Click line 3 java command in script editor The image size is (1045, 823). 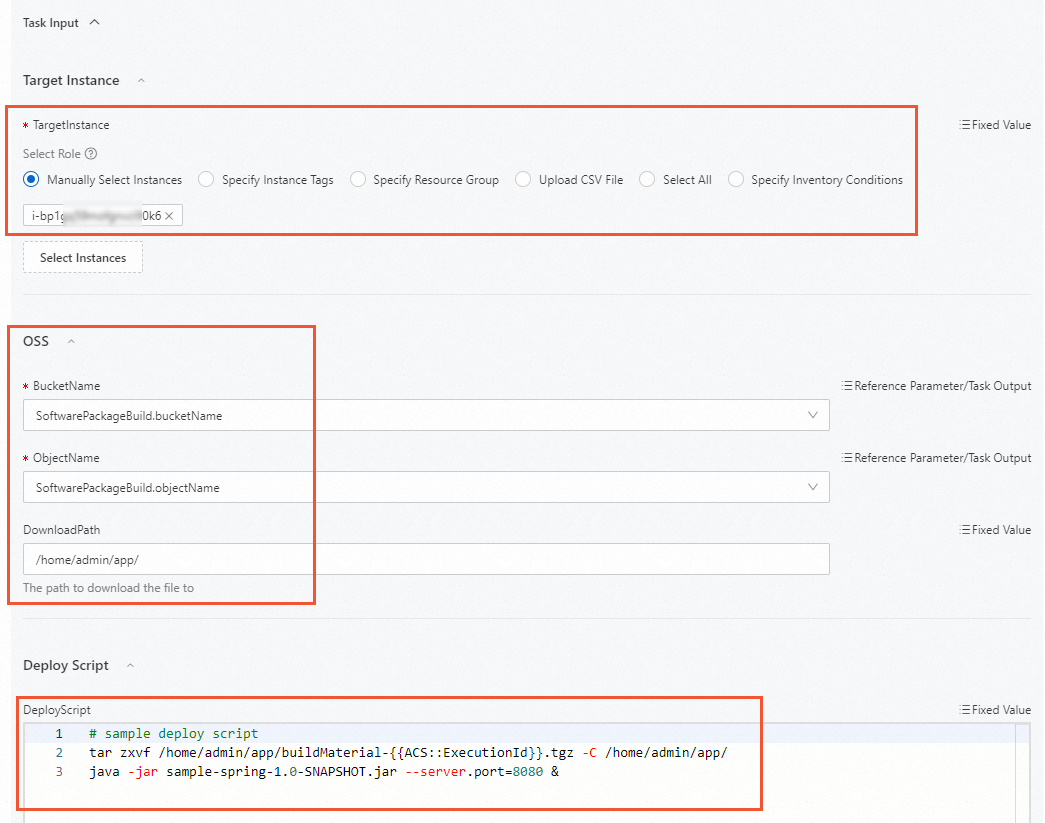coord(324,772)
